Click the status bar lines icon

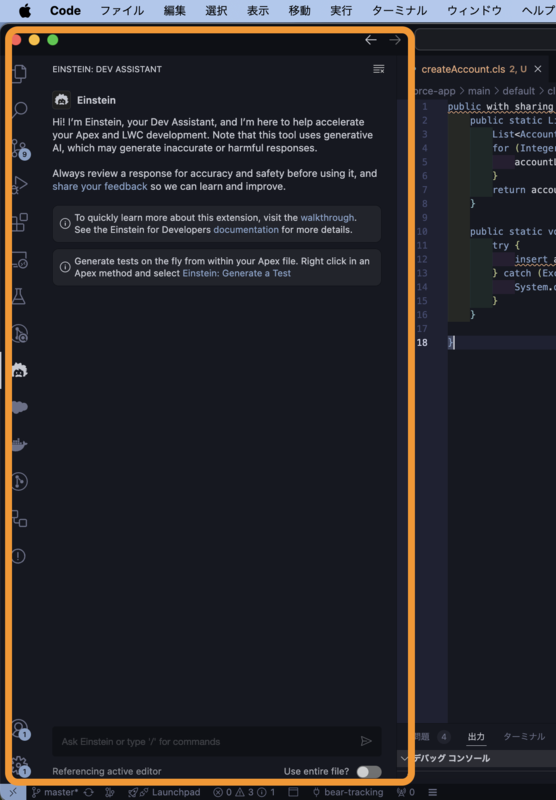[433, 792]
